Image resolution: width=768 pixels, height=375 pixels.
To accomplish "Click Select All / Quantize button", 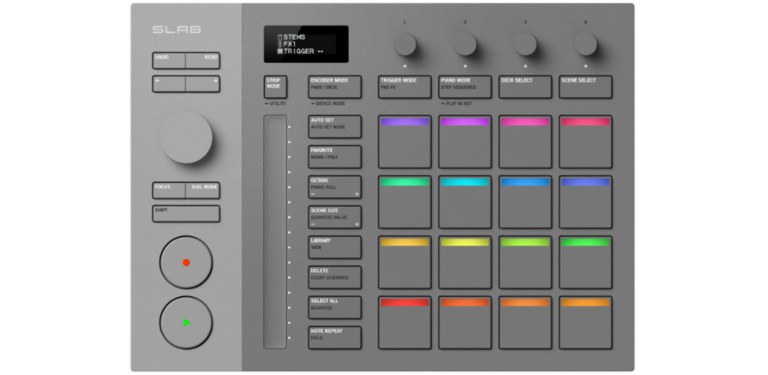I will pyautogui.click(x=335, y=307).
